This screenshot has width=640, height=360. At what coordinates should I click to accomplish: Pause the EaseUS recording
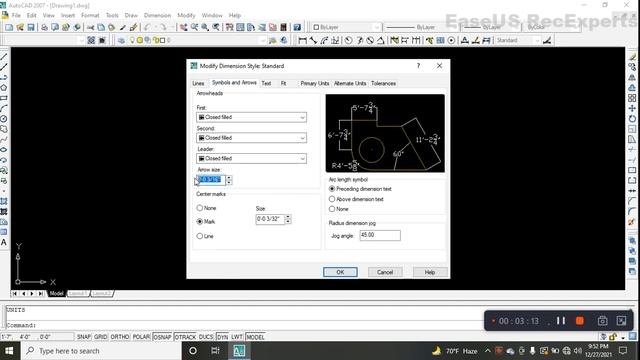(x=561, y=321)
